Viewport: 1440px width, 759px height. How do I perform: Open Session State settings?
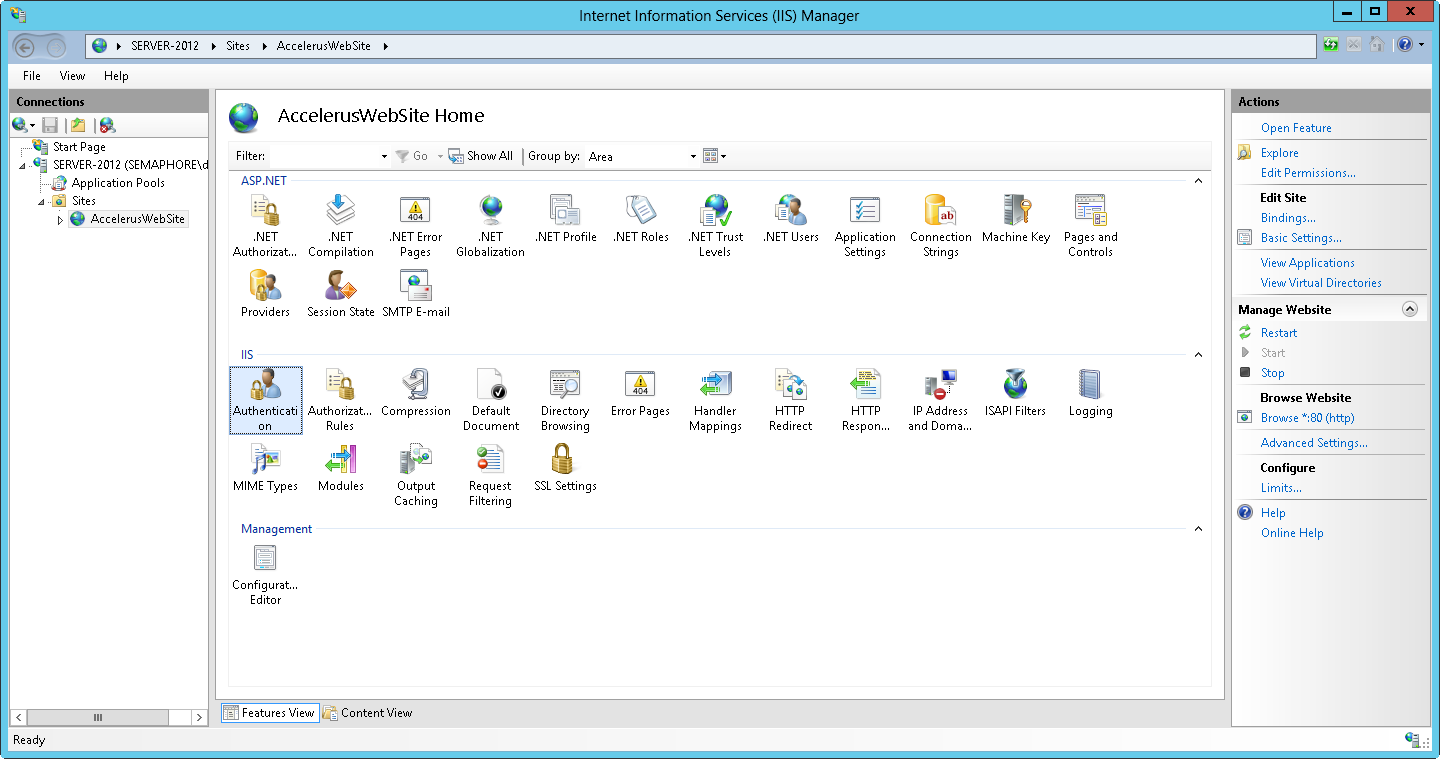[x=340, y=294]
